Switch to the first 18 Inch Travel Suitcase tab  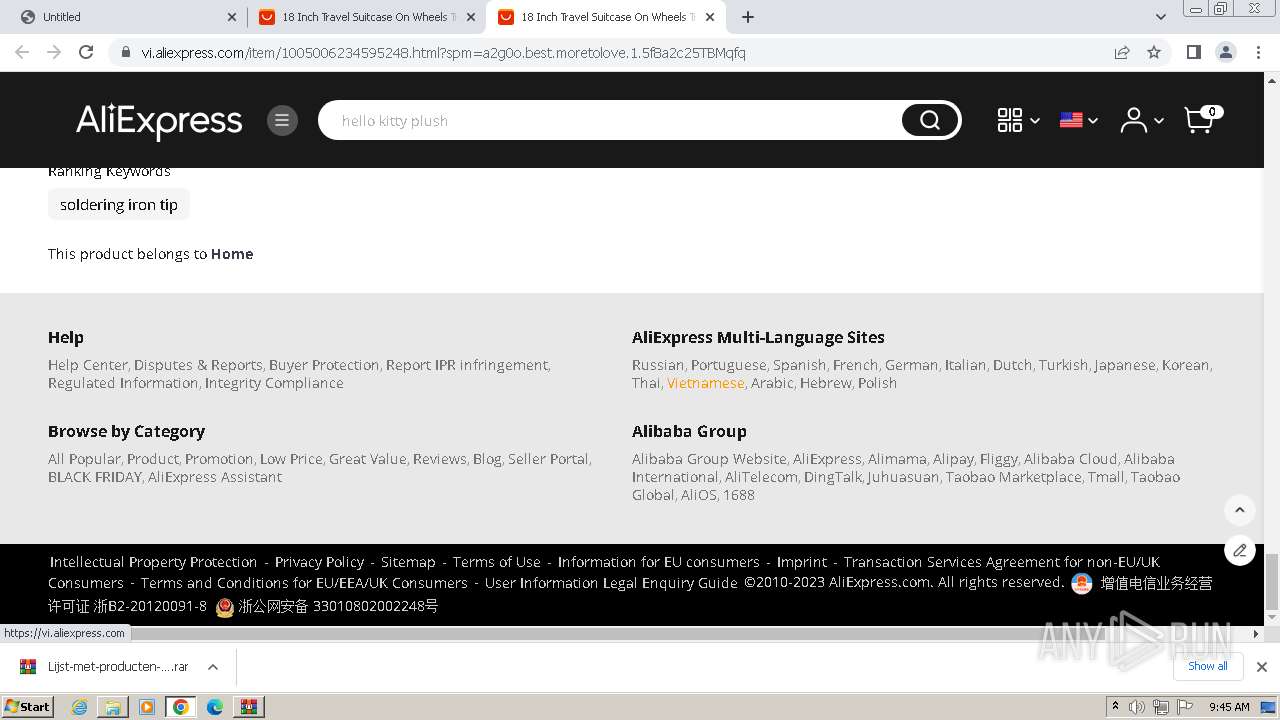pos(365,17)
